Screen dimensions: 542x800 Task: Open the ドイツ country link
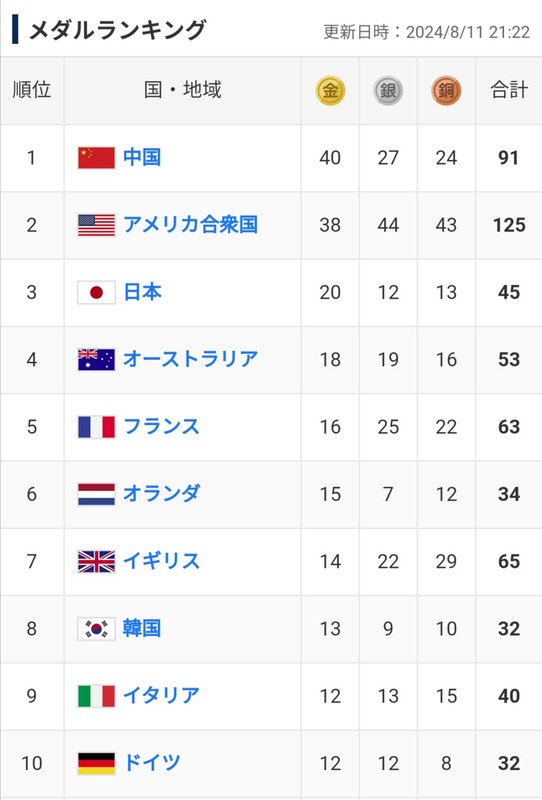click(152, 763)
